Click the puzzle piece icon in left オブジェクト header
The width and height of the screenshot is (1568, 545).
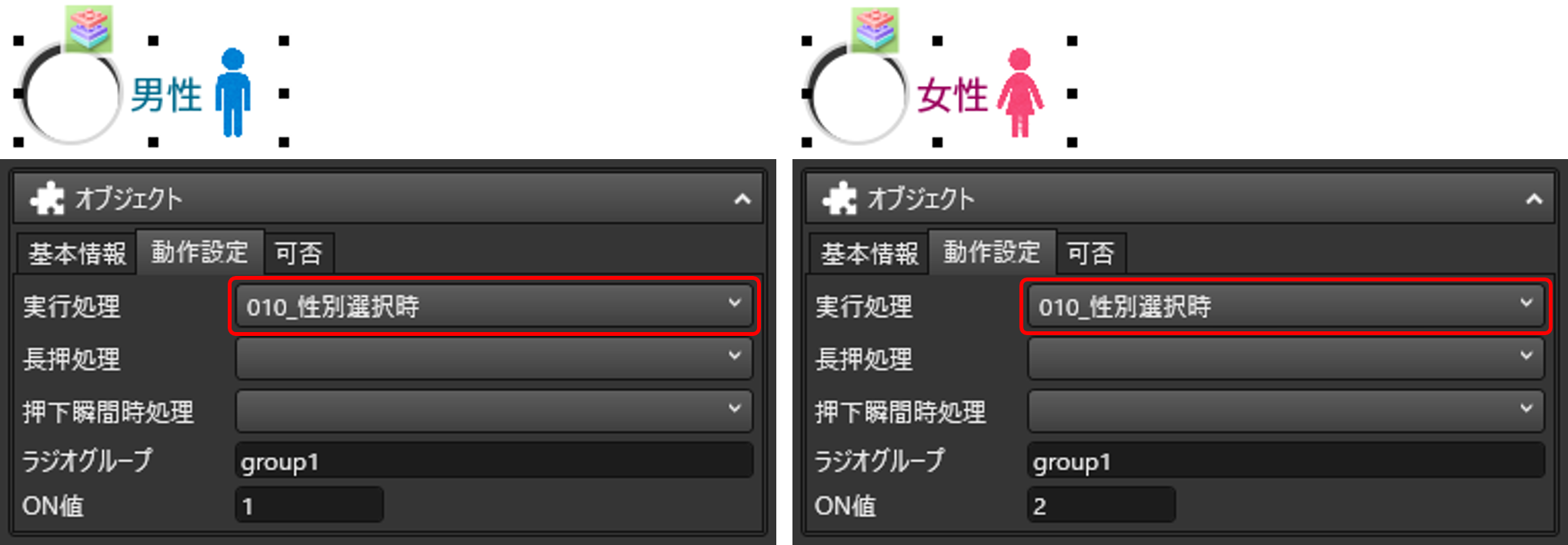(x=47, y=199)
